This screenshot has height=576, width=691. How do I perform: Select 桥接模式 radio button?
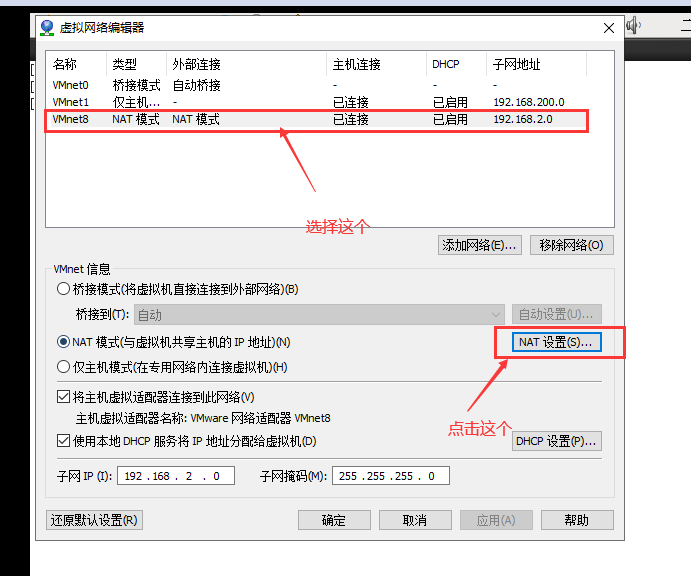[x=63, y=289]
